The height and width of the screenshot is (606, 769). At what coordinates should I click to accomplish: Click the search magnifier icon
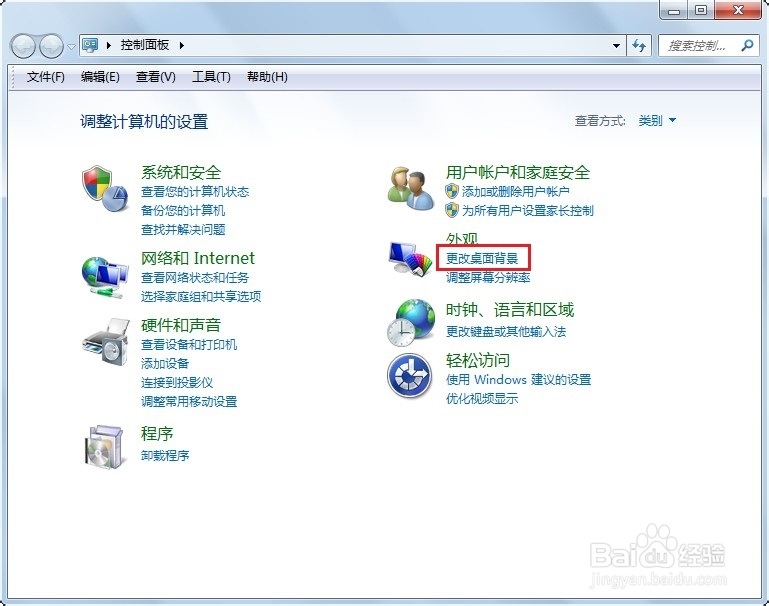pos(747,46)
